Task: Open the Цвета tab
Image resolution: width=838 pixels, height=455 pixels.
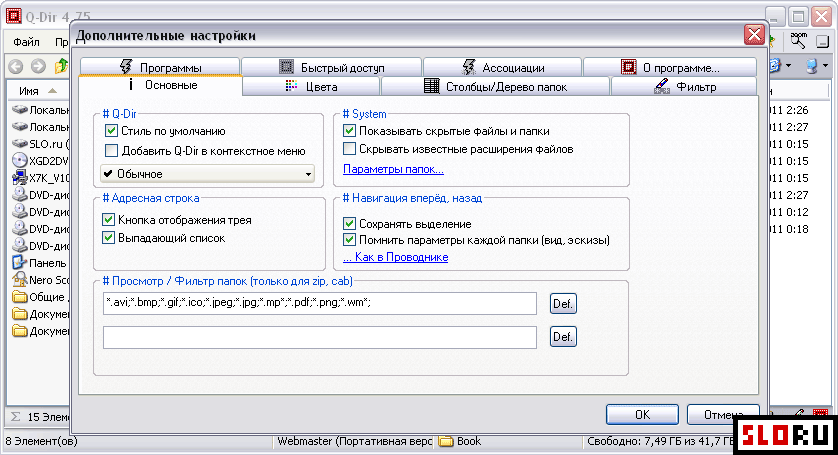Action: point(311,87)
